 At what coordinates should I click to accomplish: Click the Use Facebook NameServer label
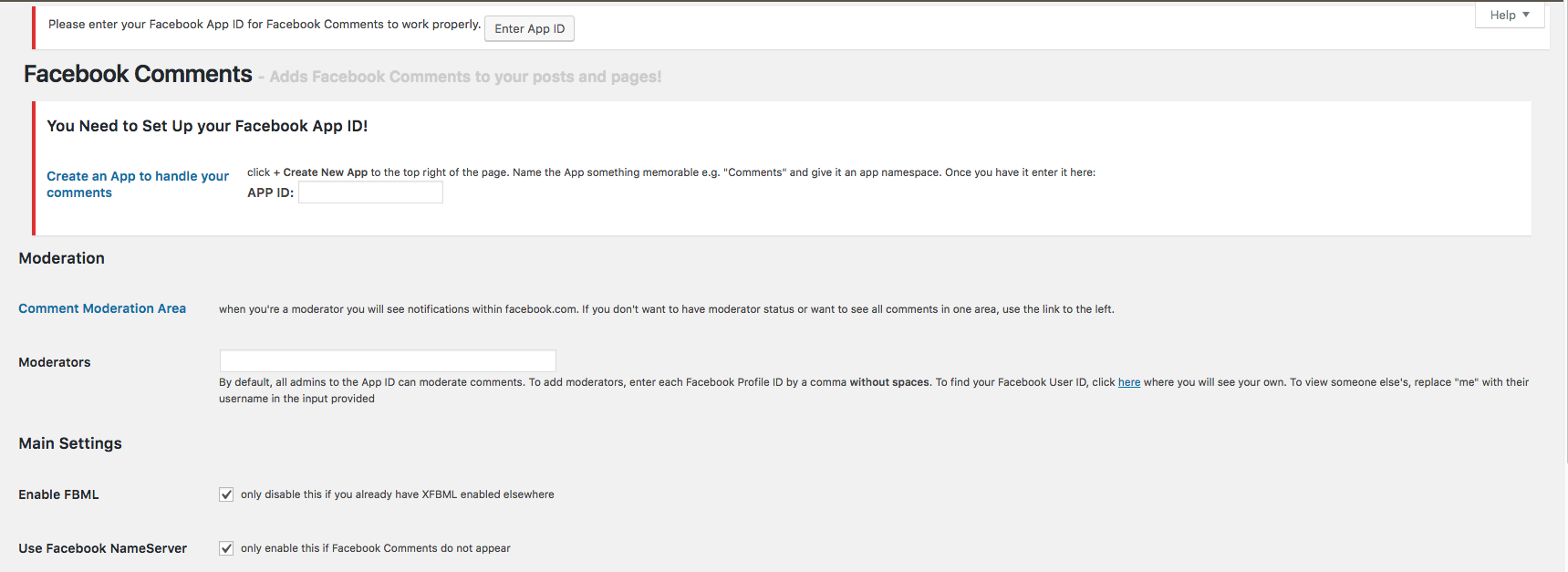click(x=102, y=548)
